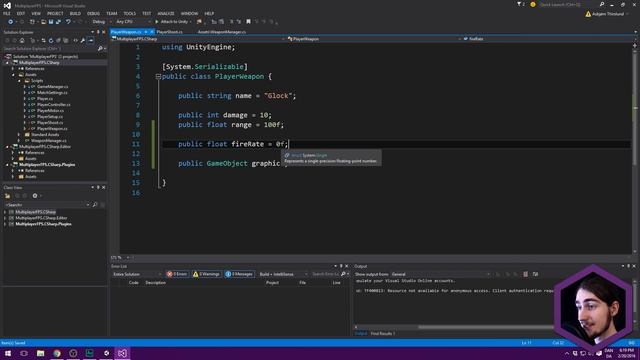This screenshot has height=360, width=640.
Task: Collapse the PlayerWeapon class code outline
Action: click(x=158, y=76)
